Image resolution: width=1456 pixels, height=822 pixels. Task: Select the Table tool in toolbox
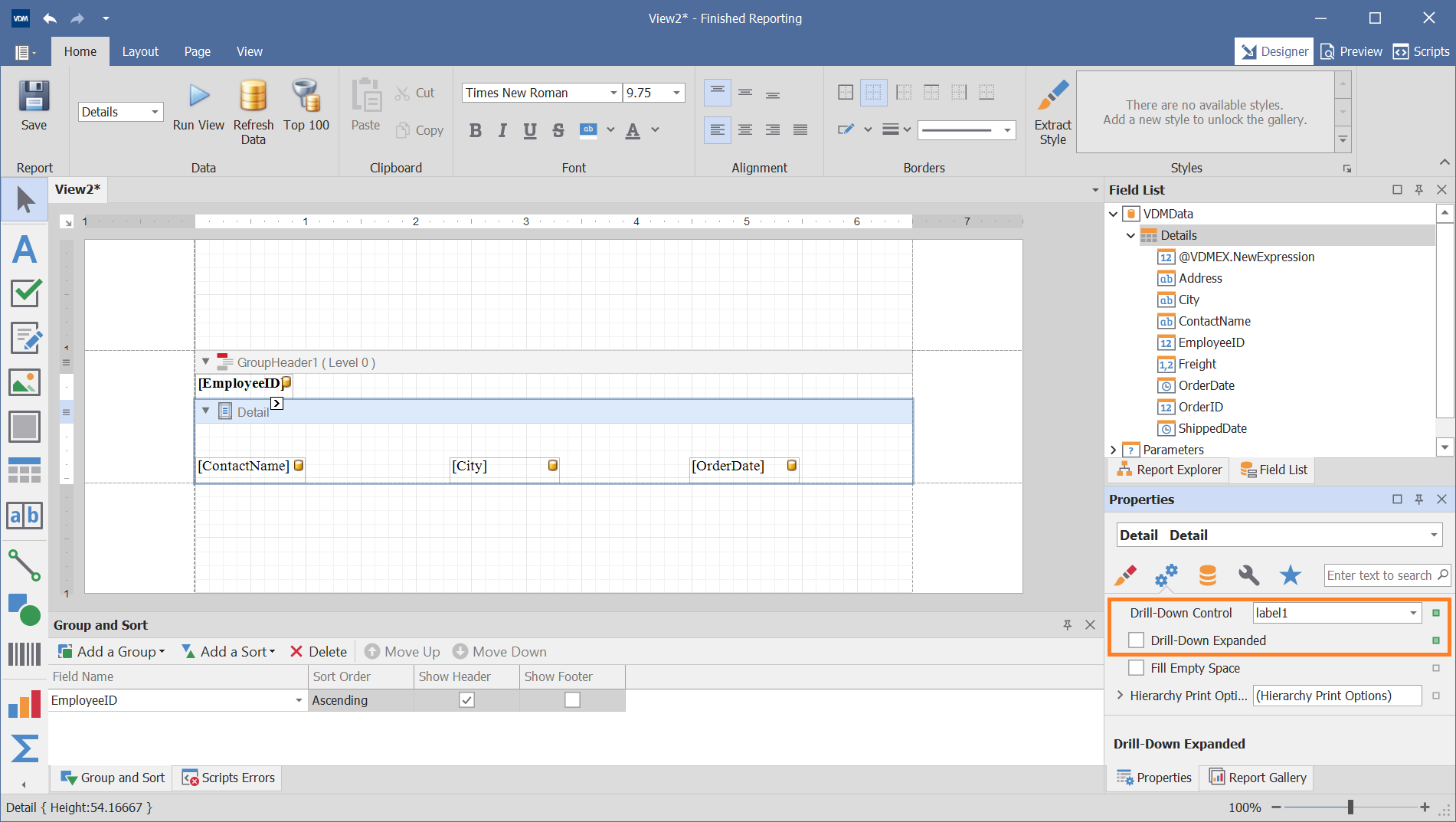point(25,470)
